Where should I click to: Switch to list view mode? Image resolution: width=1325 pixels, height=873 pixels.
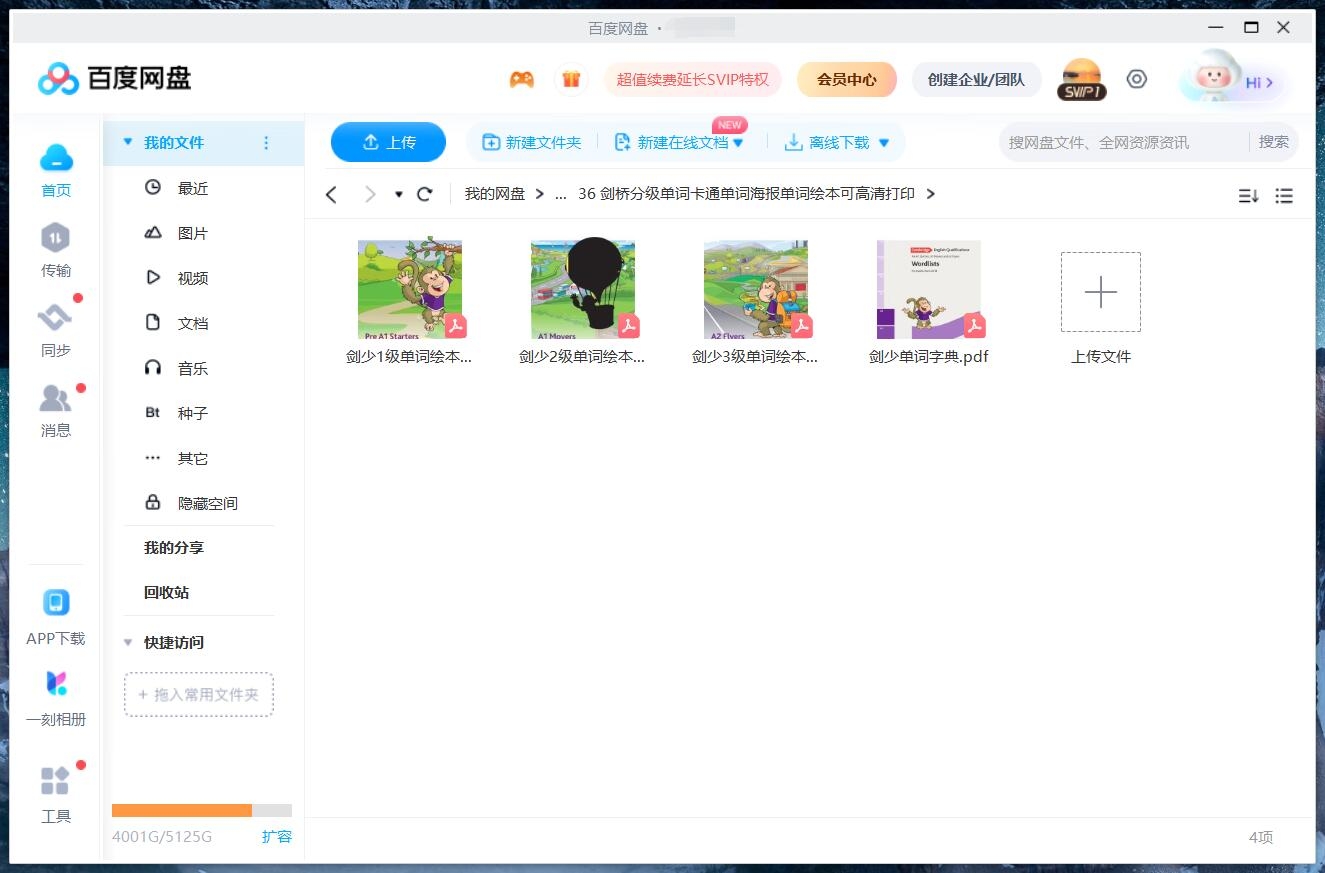[1284, 196]
